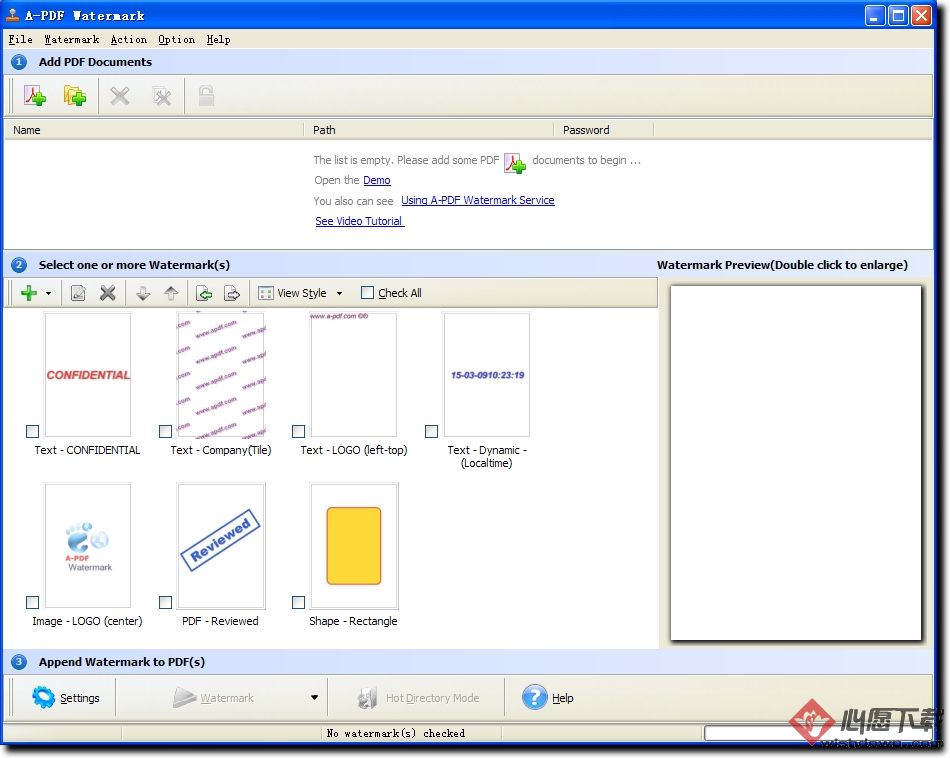Click the Move watermark down arrow icon
Screen dimensions: 950x758
[x=143, y=293]
